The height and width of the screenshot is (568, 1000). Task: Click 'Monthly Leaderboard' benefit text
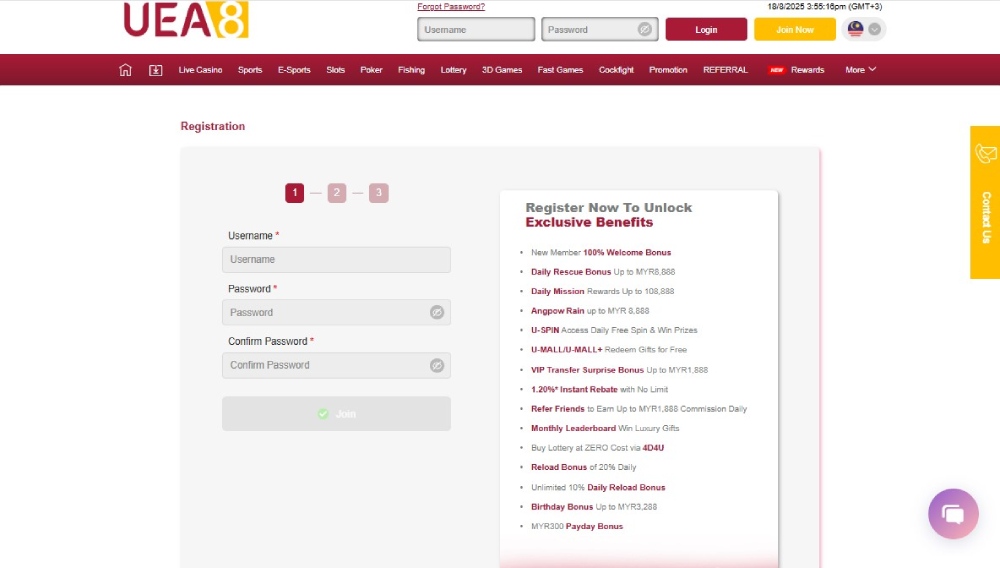point(573,428)
